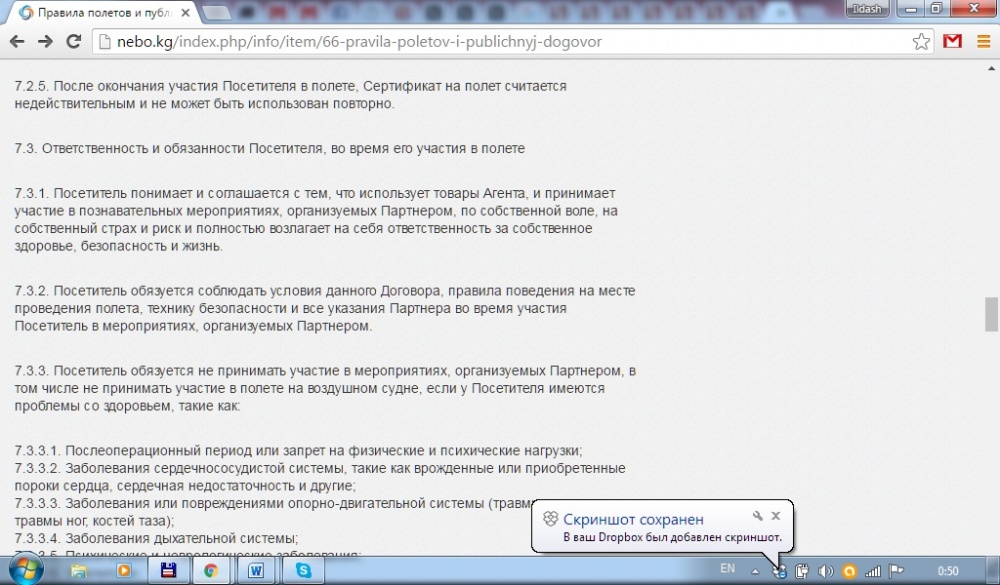1000x585 pixels.
Task: Click the page info icon in address bar
Action: [x=105, y=42]
